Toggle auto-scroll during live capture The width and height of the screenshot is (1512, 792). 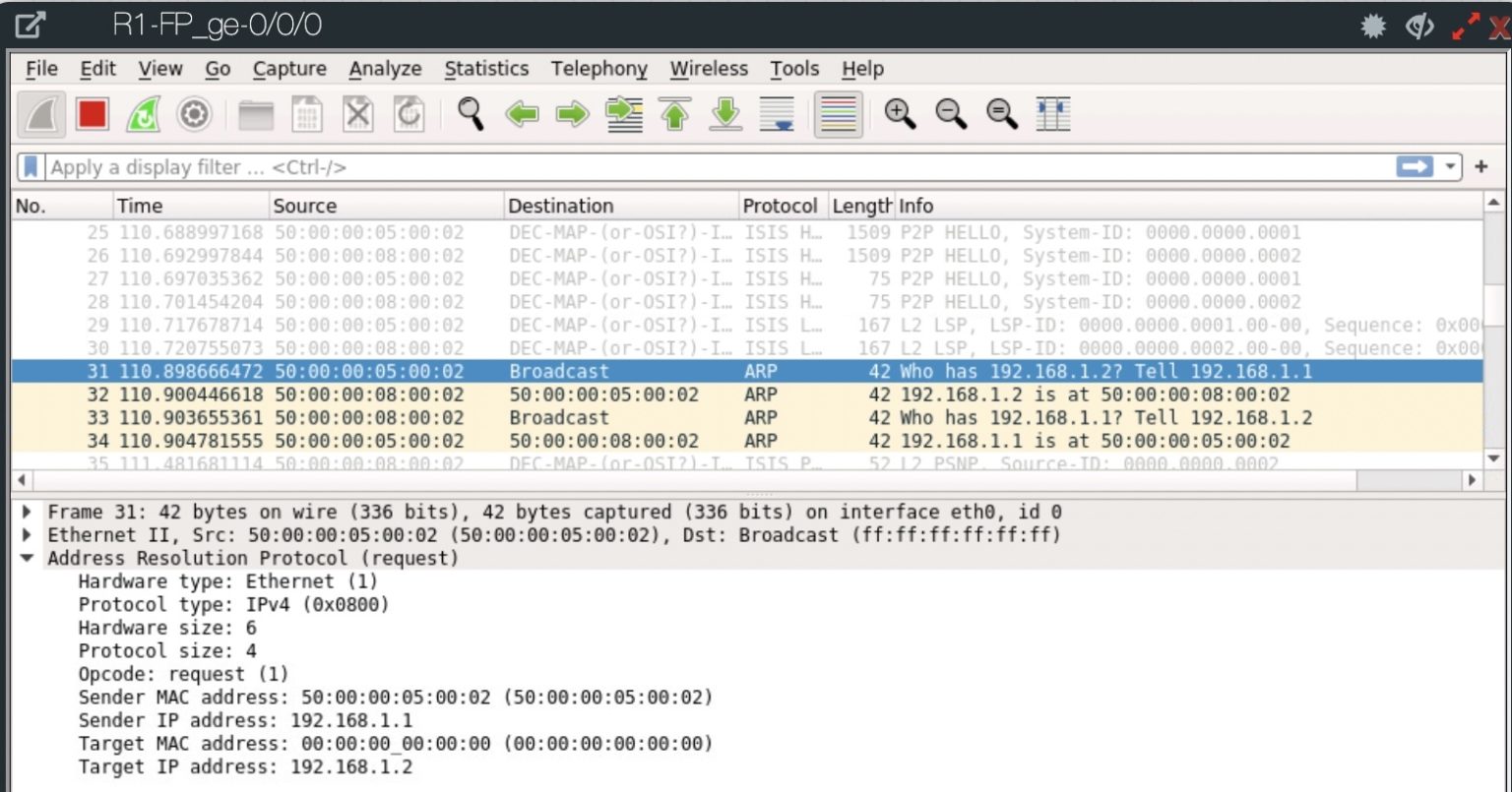tap(778, 114)
